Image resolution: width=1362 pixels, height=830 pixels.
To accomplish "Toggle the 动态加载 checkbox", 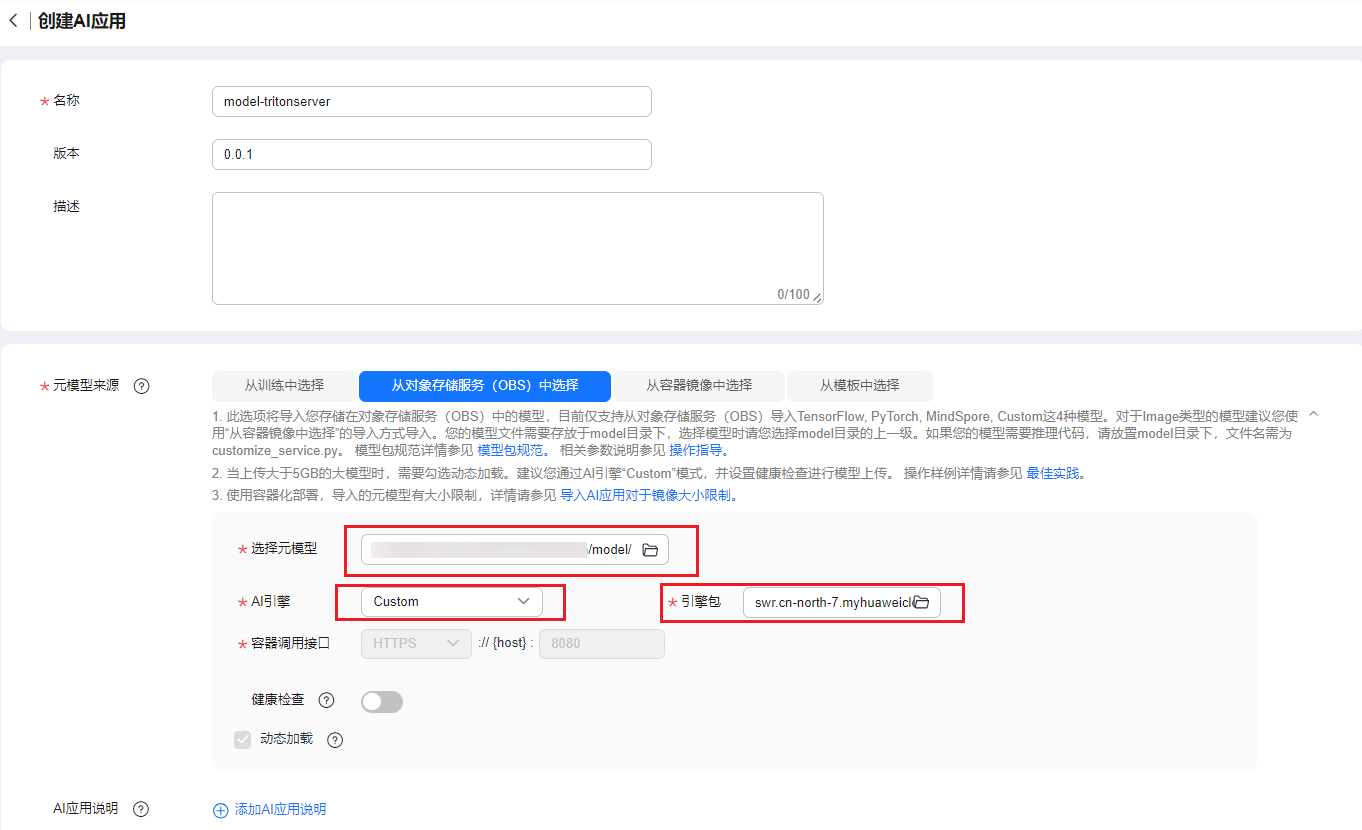I will [242, 740].
